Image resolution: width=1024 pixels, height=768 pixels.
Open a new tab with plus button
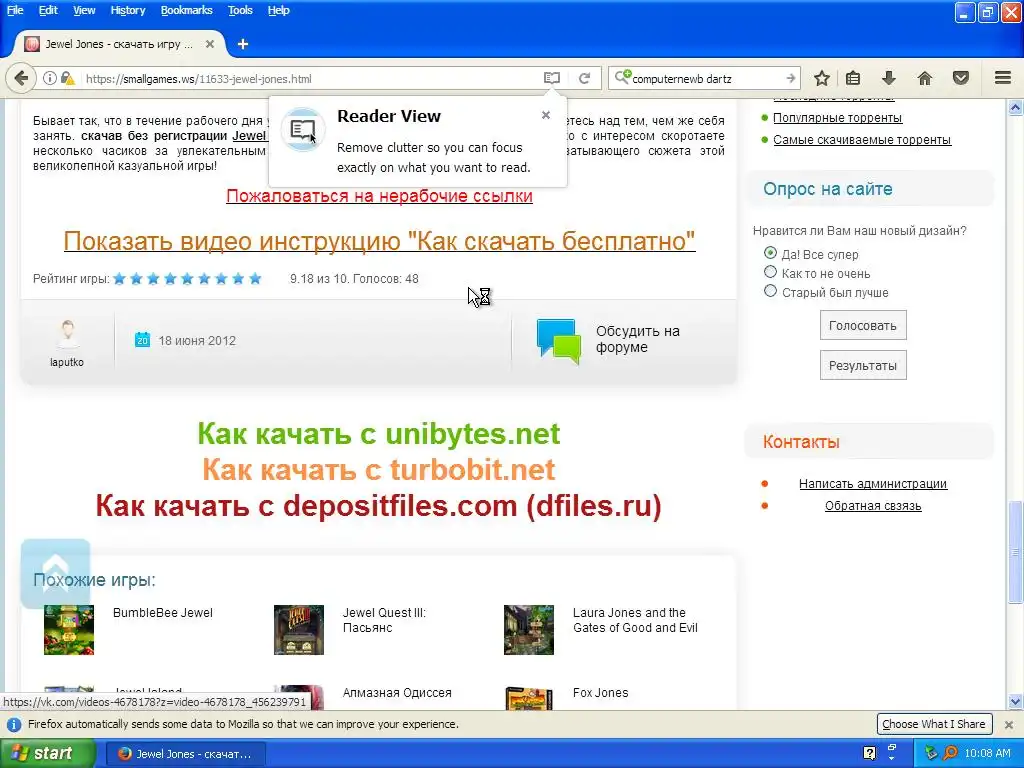point(243,44)
